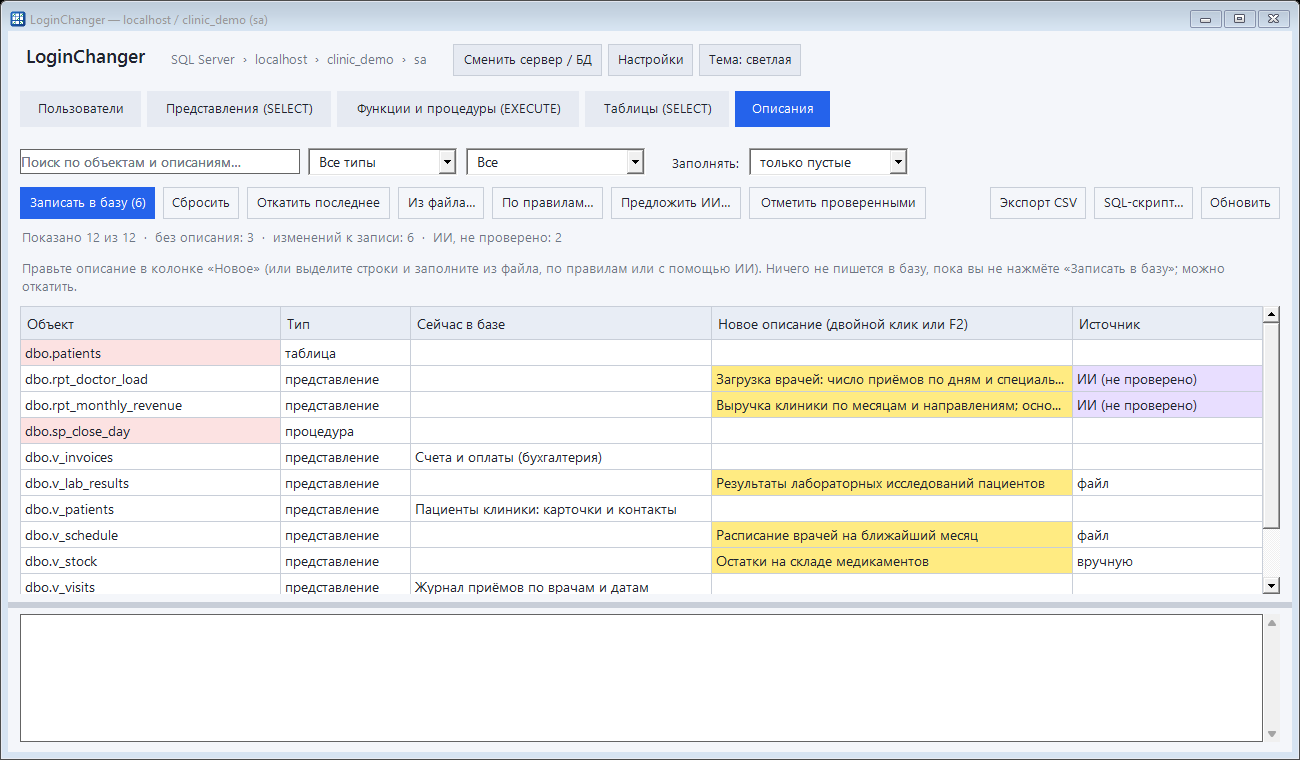Open Настройки
Image resolution: width=1300 pixels, height=760 pixels.
pyautogui.click(x=650, y=60)
